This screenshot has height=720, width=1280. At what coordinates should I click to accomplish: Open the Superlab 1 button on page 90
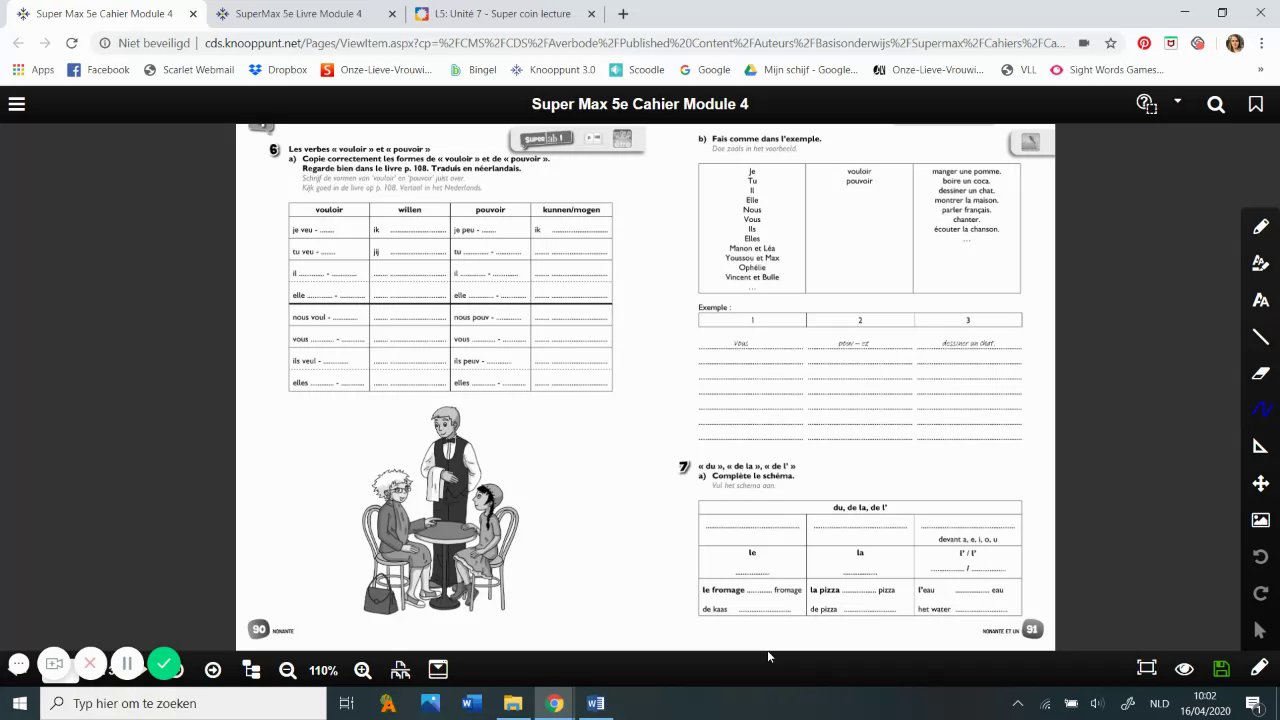[545, 139]
